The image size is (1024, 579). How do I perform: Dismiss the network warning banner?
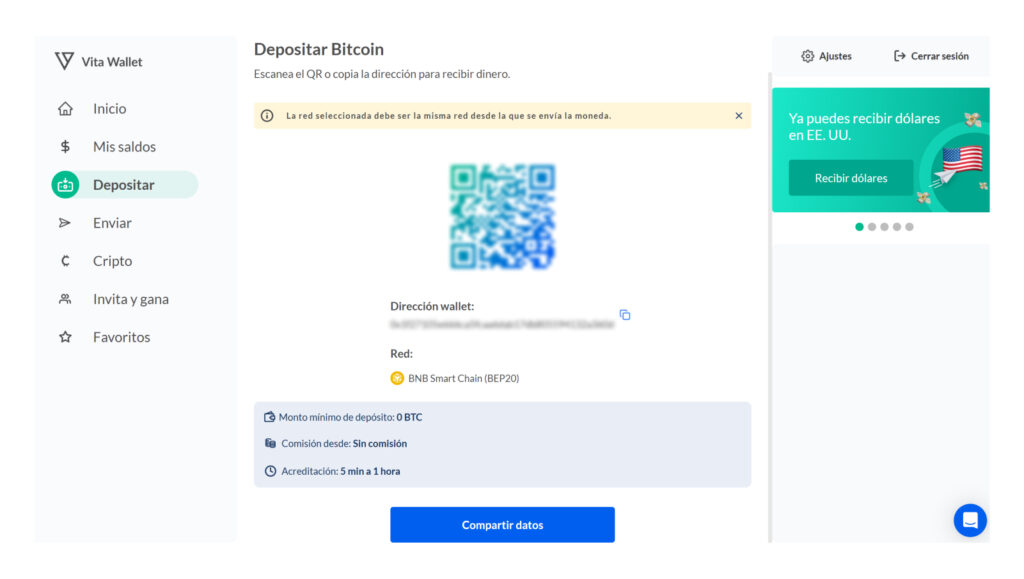pos(739,116)
